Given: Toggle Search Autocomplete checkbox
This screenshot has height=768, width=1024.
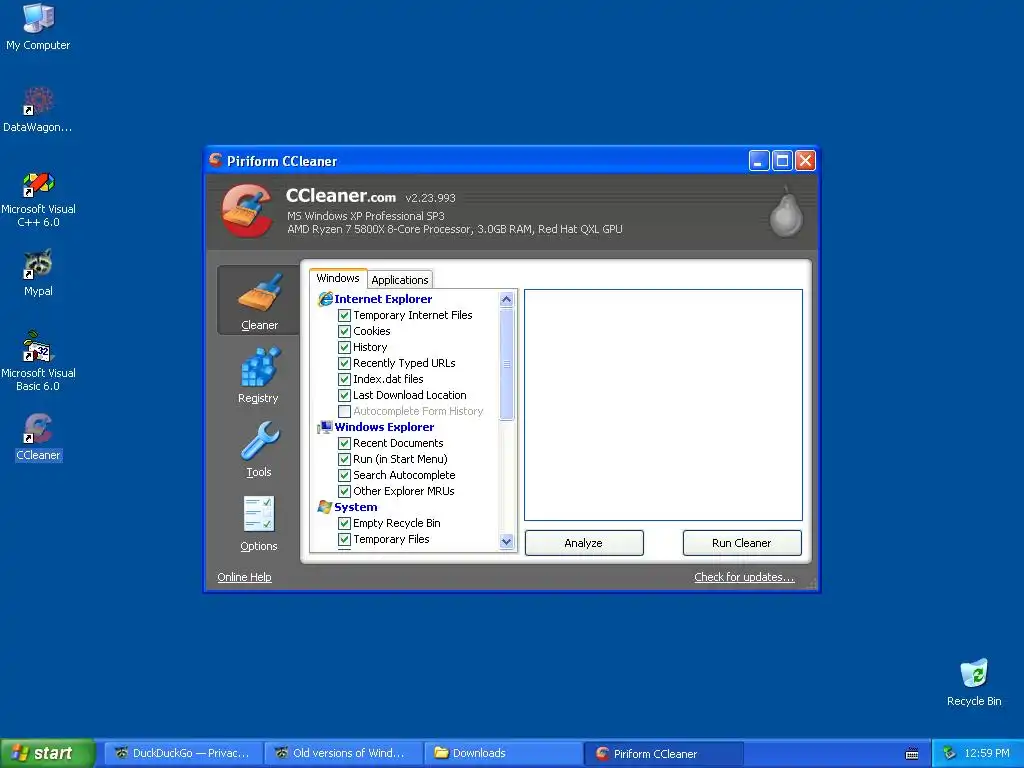Looking at the screenshot, I should coord(344,475).
